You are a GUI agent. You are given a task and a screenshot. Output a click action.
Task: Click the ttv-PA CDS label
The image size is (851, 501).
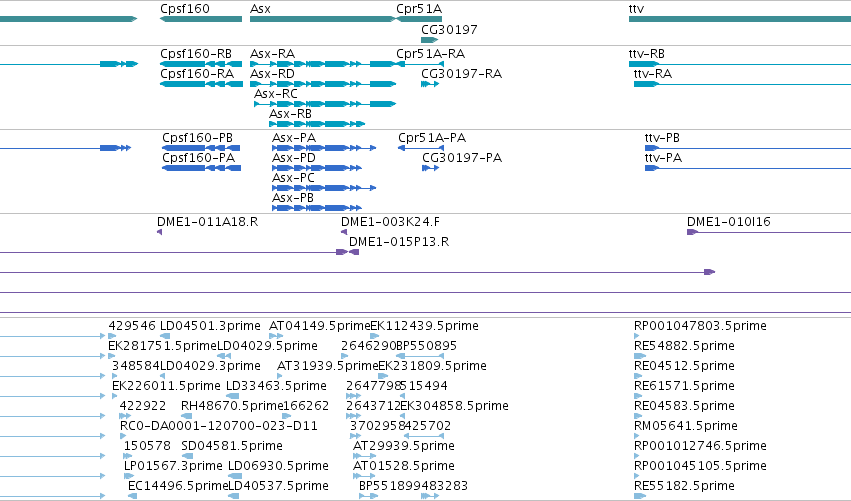coord(663,158)
